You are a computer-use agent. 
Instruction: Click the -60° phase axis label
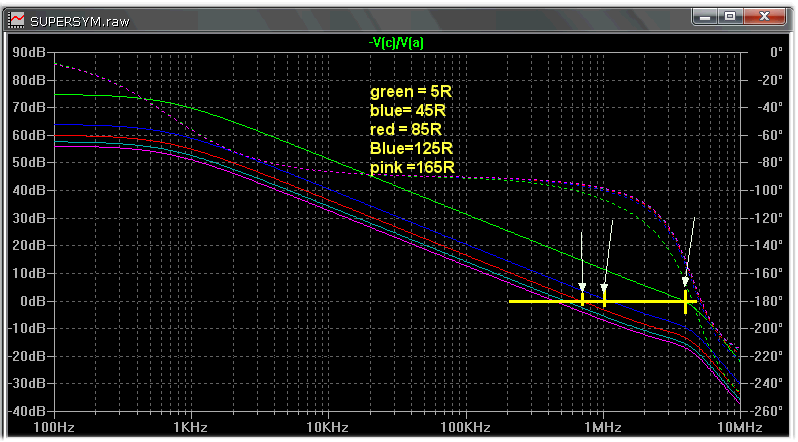coord(769,135)
